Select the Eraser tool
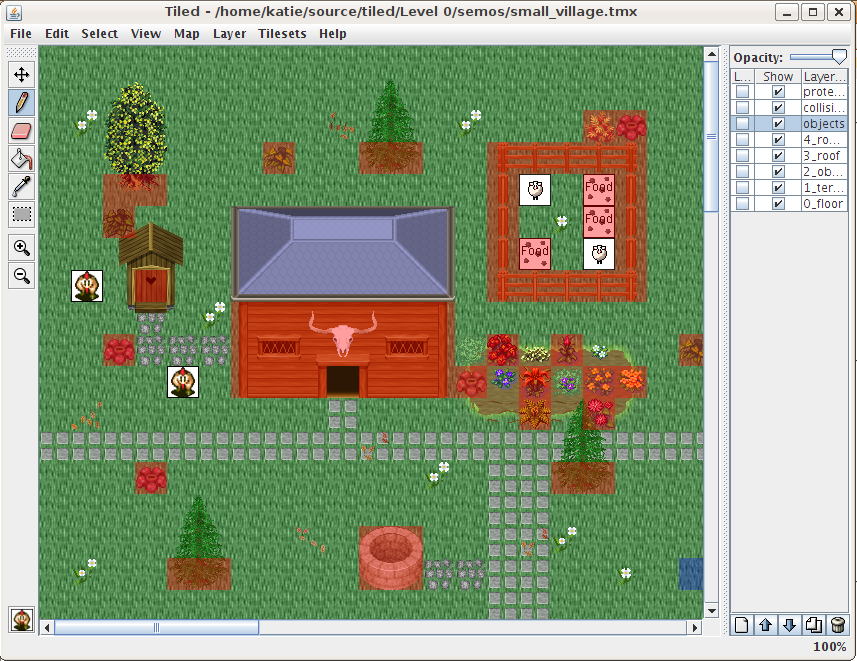Screen dimensions: 857x661 click(x=21, y=130)
